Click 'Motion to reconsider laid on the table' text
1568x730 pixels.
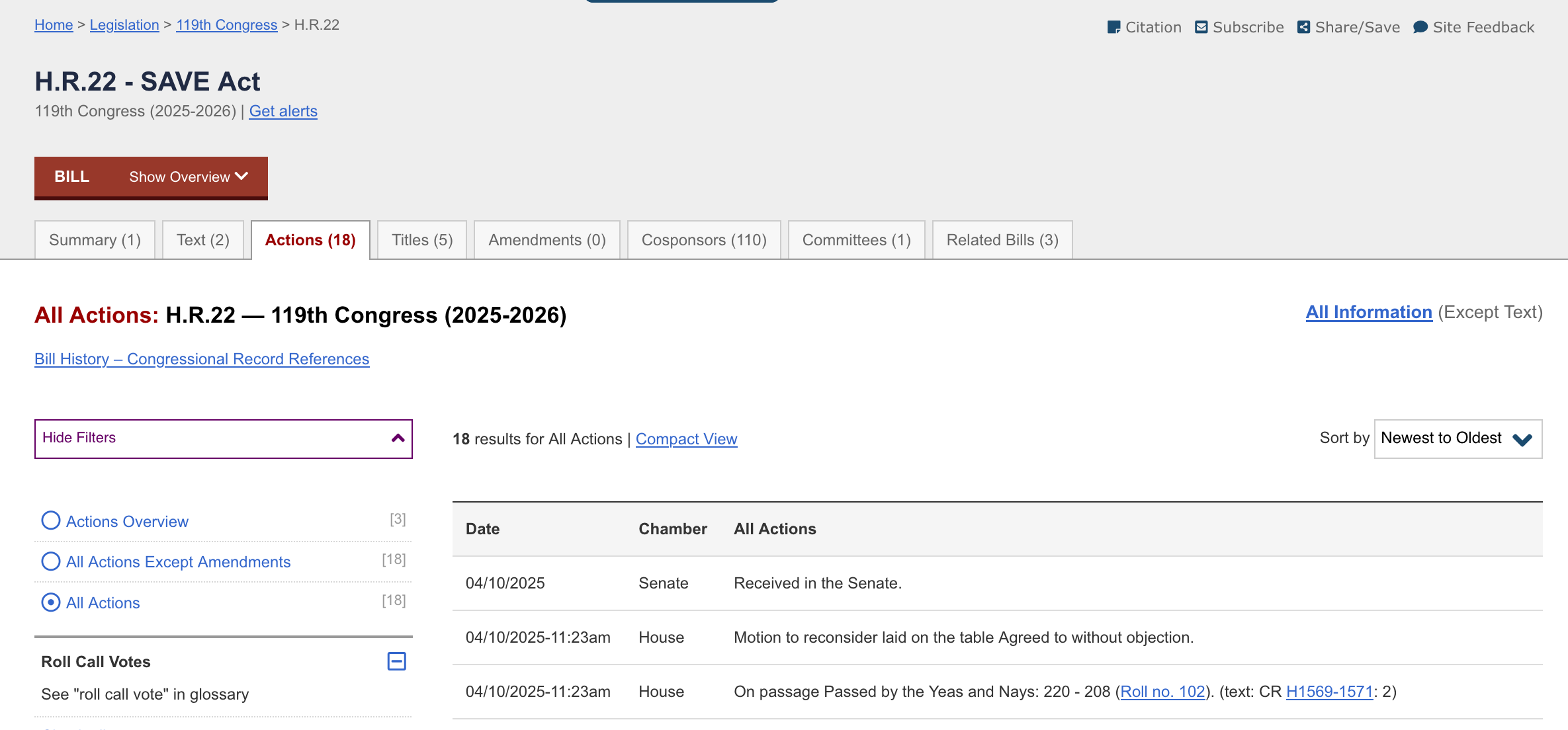click(x=863, y=637)
